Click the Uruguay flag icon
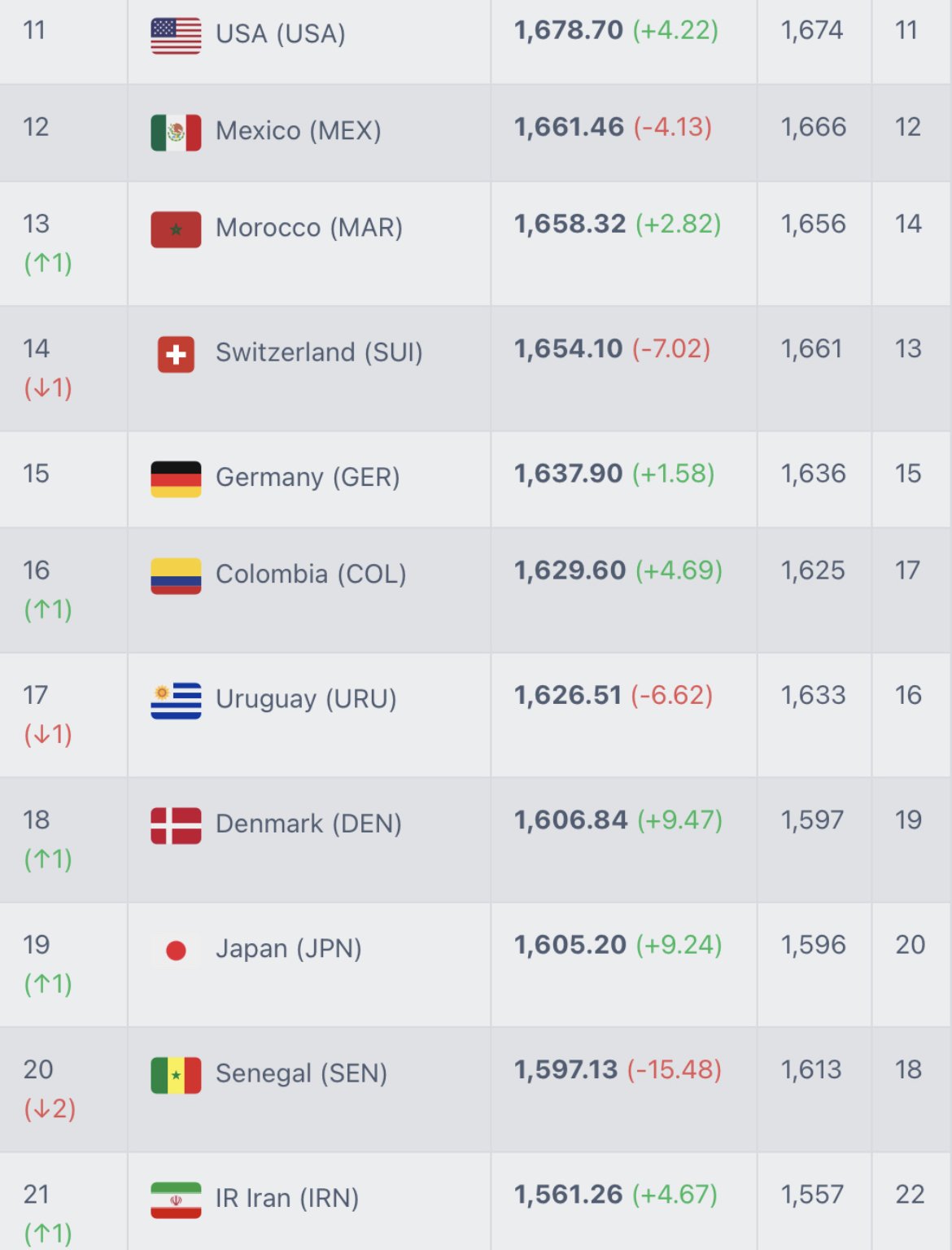Screen dimensions: 952x1250 [x=176, y=700]
